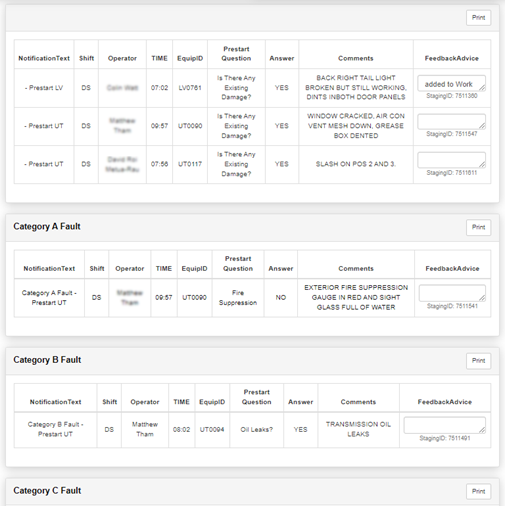Screen dimensions: 505x506
Task: Click time value 08:02
Action: (x=182, y=430)
